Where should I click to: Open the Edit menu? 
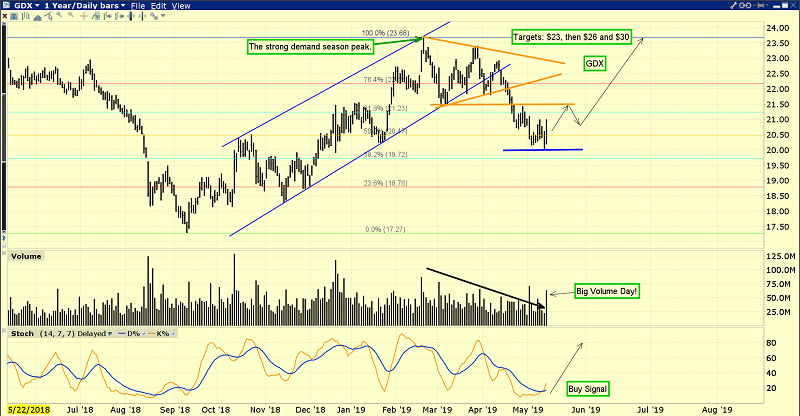[x=158, y=5]
